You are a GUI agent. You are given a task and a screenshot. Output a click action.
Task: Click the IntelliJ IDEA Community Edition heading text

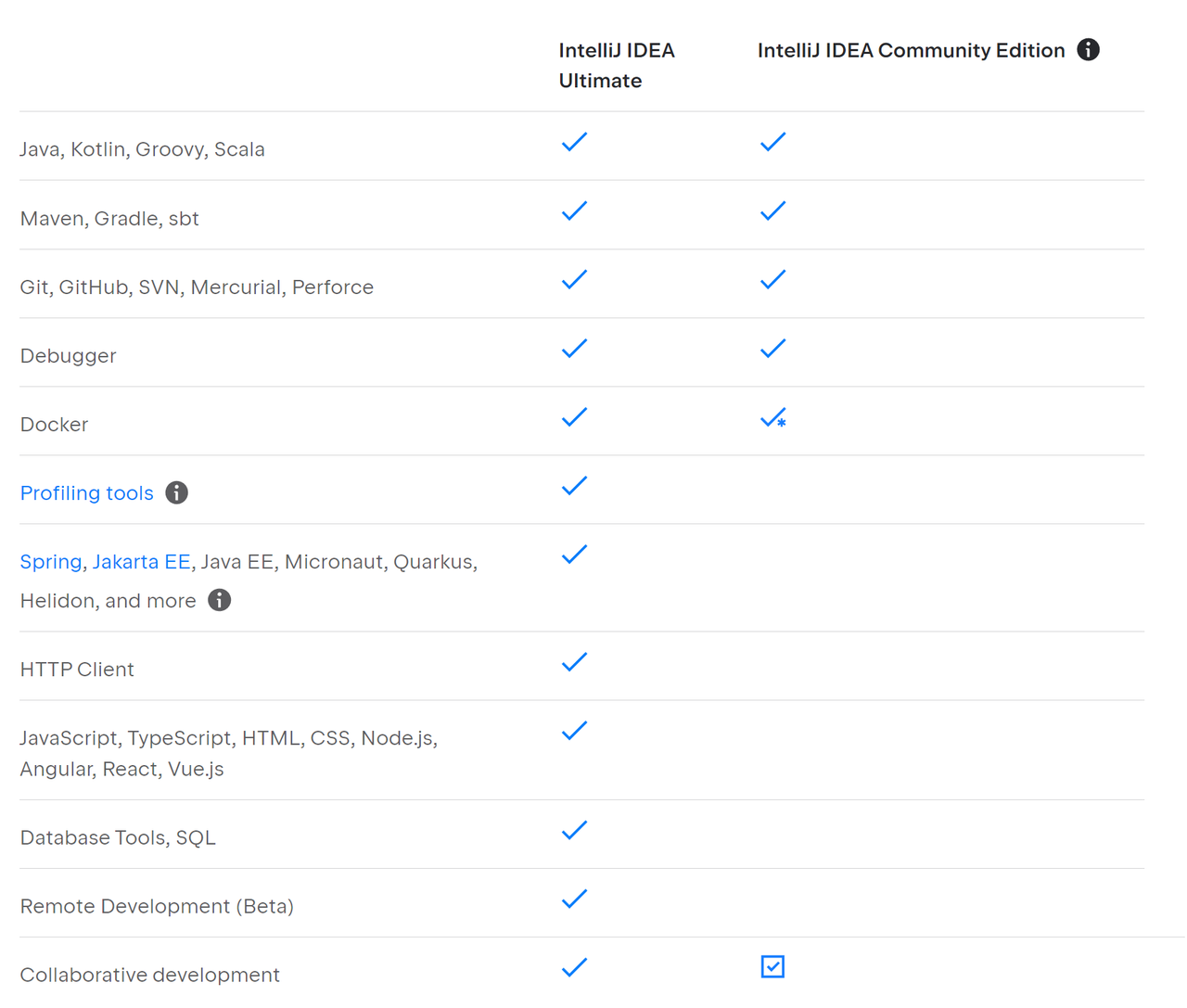[x=911, y=50]
